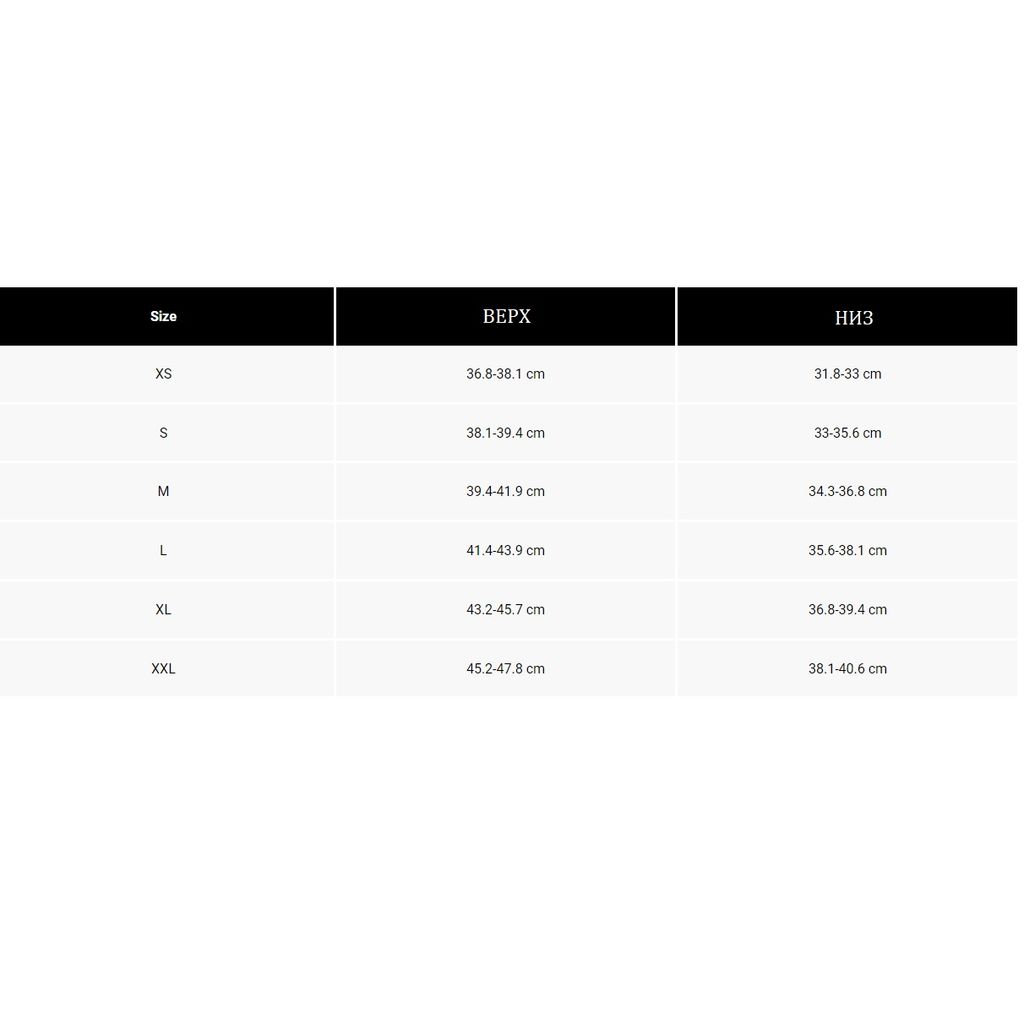Click the 45.2-47.8 cm cell
The image size is (1024, 1014).
(x=505, y=668)
